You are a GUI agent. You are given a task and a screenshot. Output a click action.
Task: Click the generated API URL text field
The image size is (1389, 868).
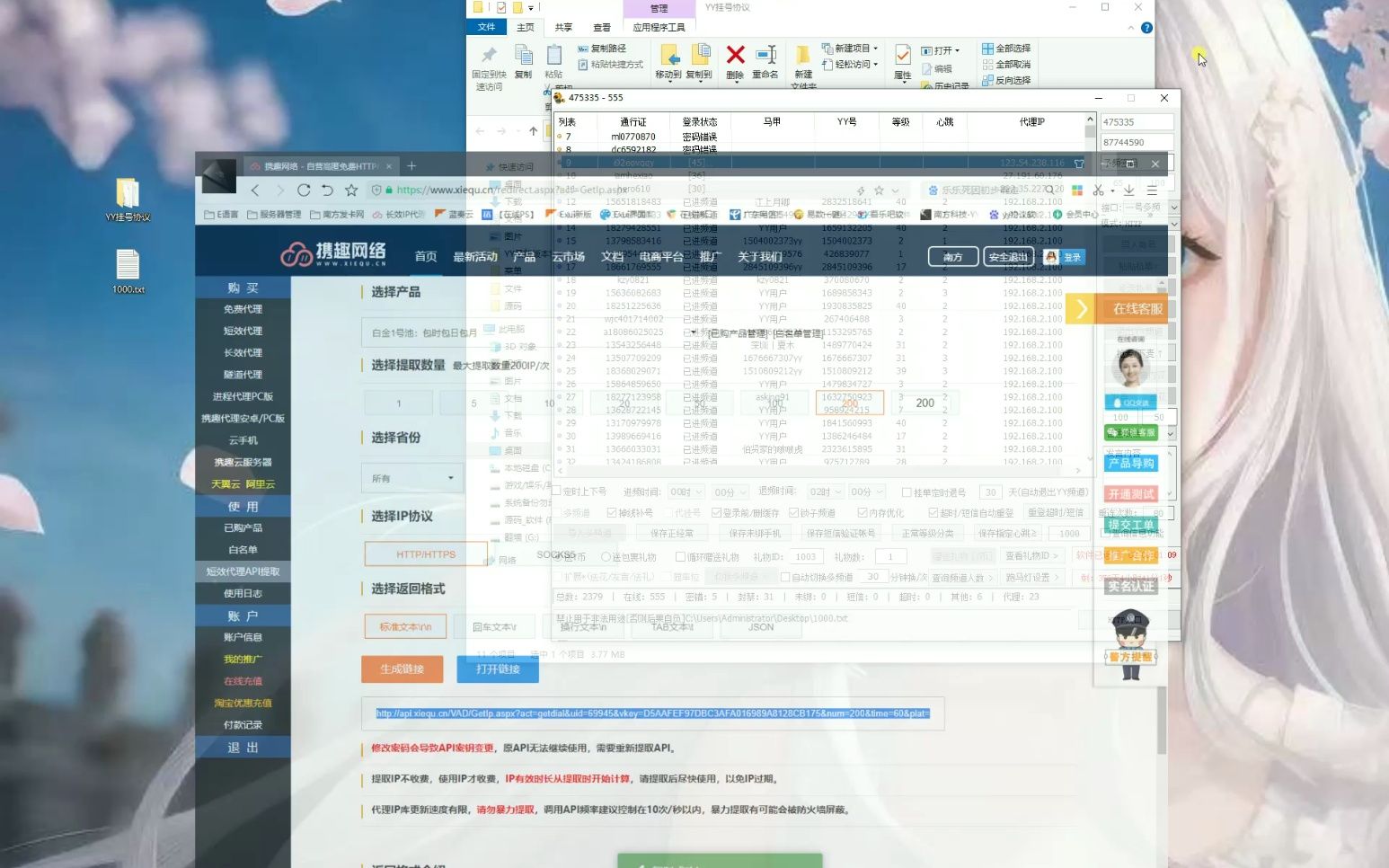[x=652, y=713]
